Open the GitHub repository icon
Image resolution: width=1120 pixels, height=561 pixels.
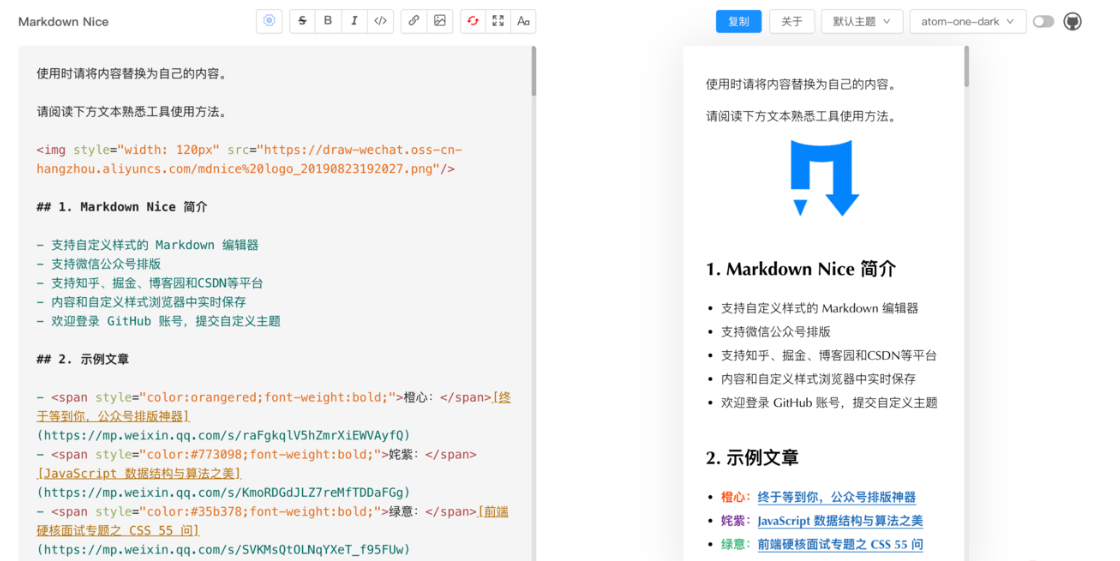coord(1073,21)
